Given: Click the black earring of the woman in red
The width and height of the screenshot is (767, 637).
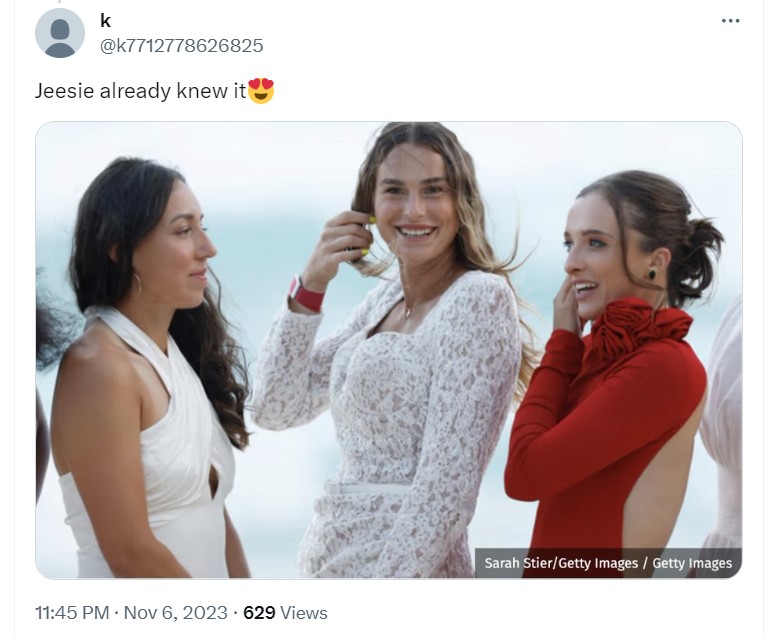Looking at the screenshot, I should [651, 274].
